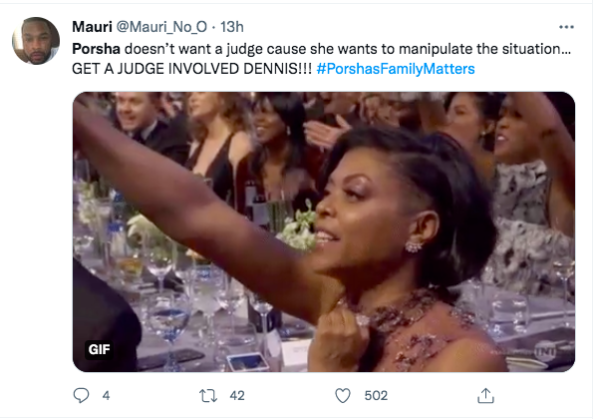This screenshot has width=595, height=419.
Task: Play the embedded GIF of woman pointing
Action: (324, 232)
